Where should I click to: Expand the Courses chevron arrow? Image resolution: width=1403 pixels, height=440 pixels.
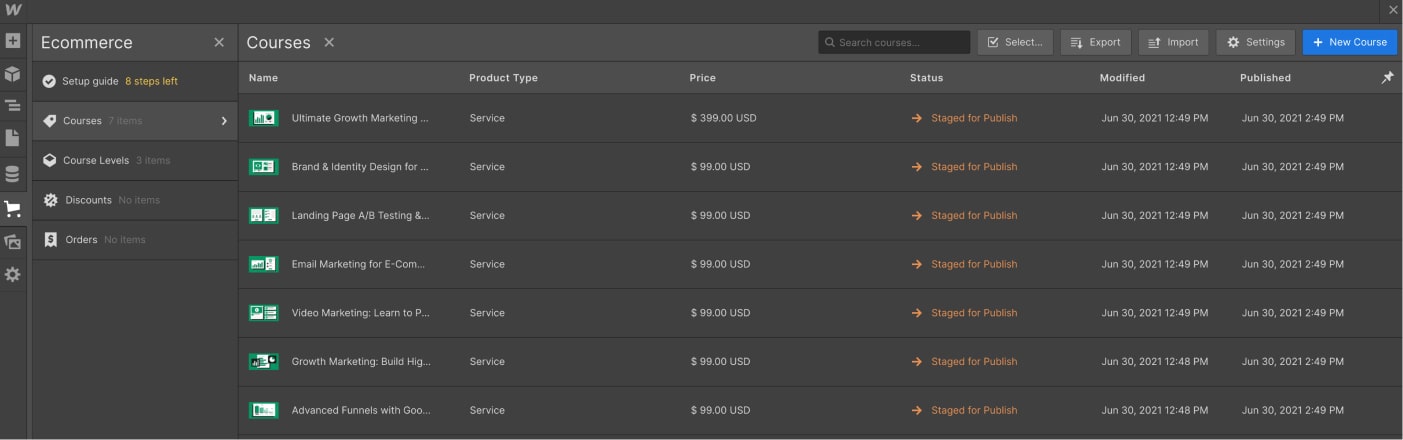(x=224, y=121)
